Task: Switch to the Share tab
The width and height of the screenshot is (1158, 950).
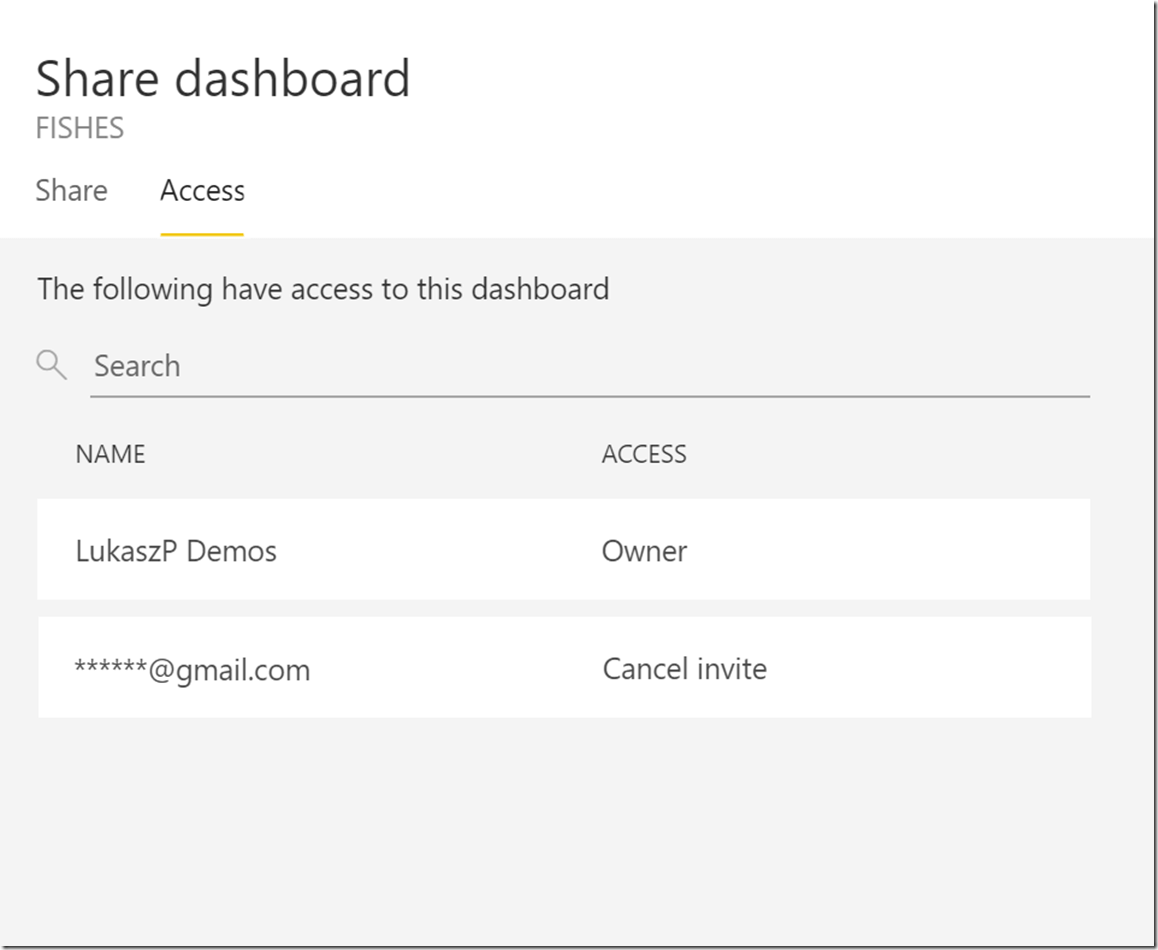Action: pyautogui.click(x=71, y=190)
